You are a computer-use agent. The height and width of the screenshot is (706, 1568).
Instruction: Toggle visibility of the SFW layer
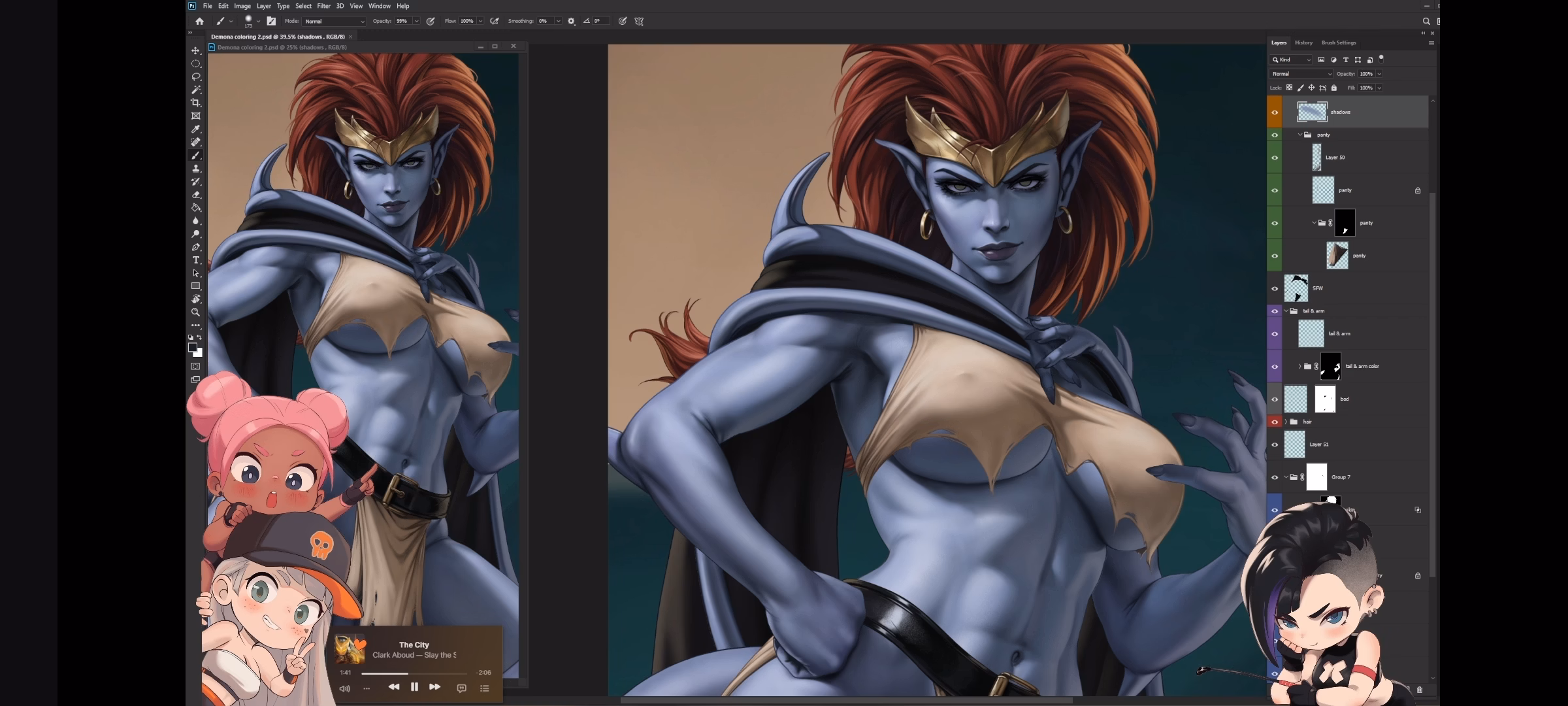[x=1274, y=288]
